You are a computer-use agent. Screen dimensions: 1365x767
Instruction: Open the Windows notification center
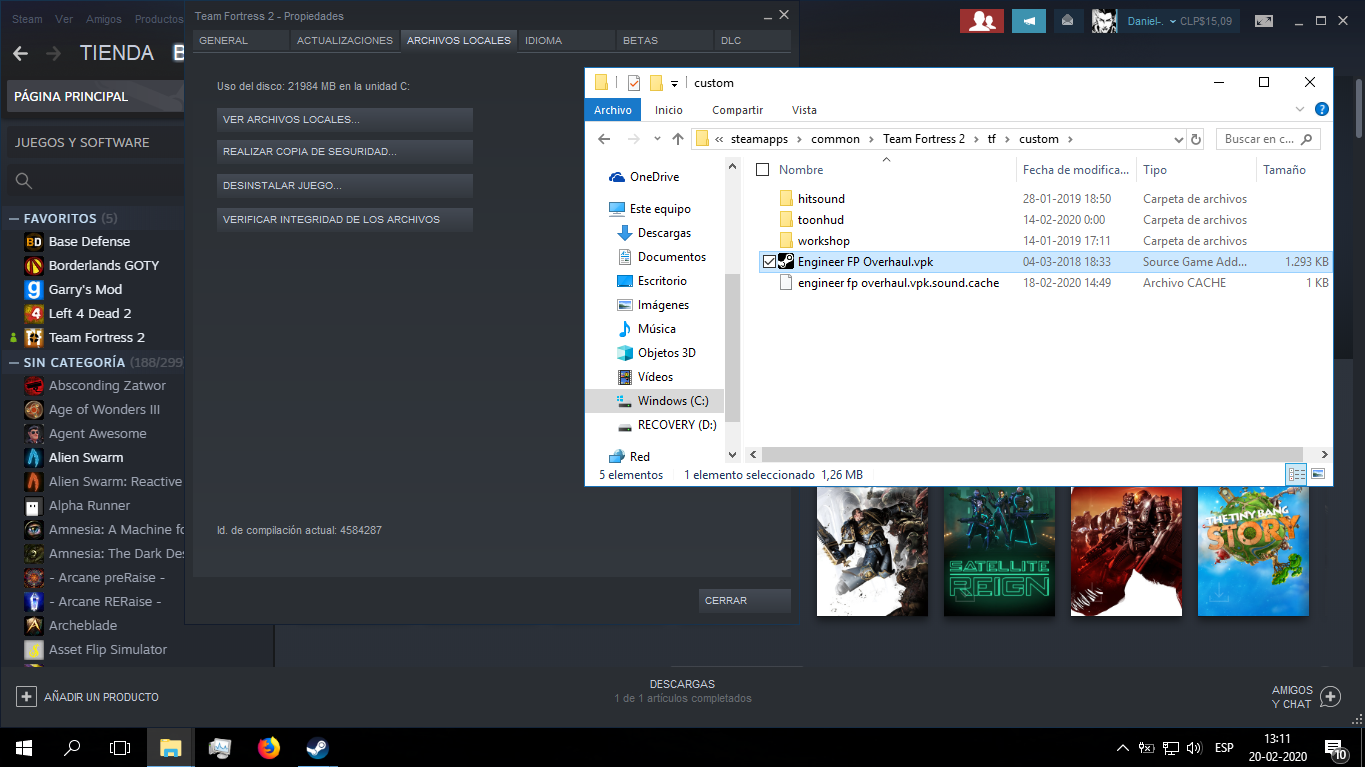pos(1335,747)
